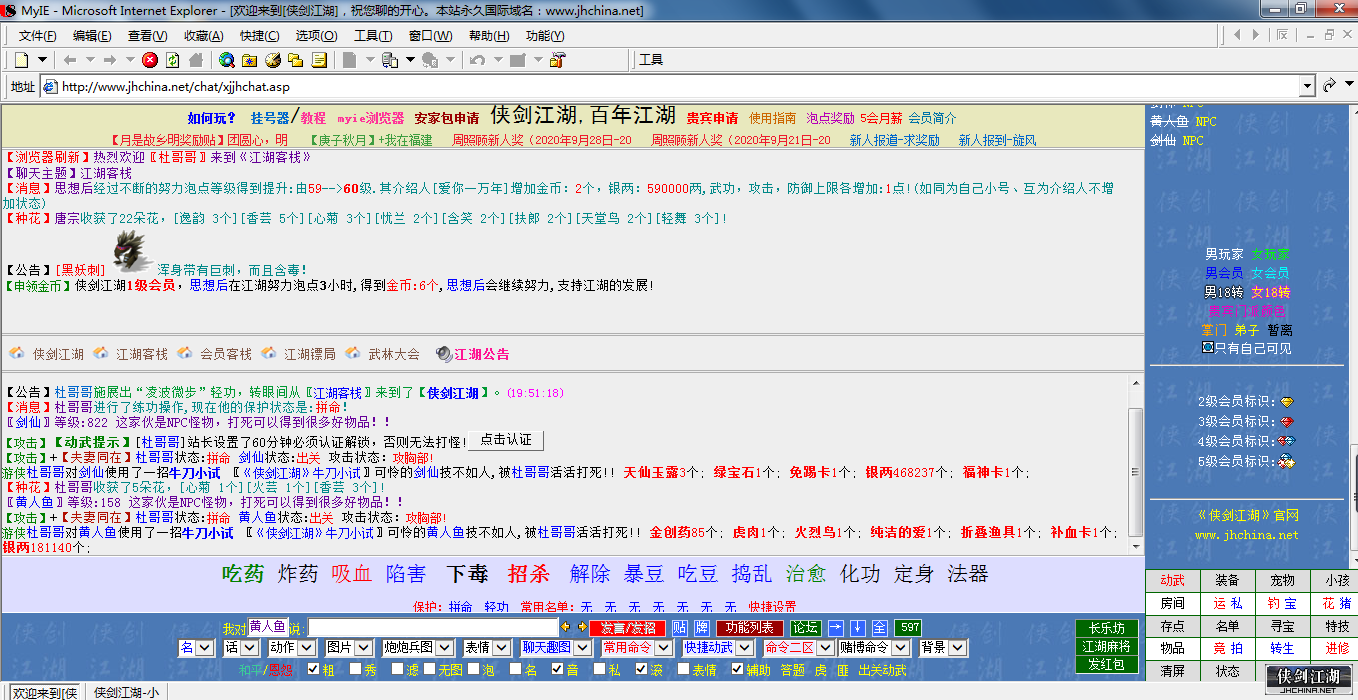Click the 吃药 action text
The height and width of the screenshot is (700, 1358).
pos(243,574)
